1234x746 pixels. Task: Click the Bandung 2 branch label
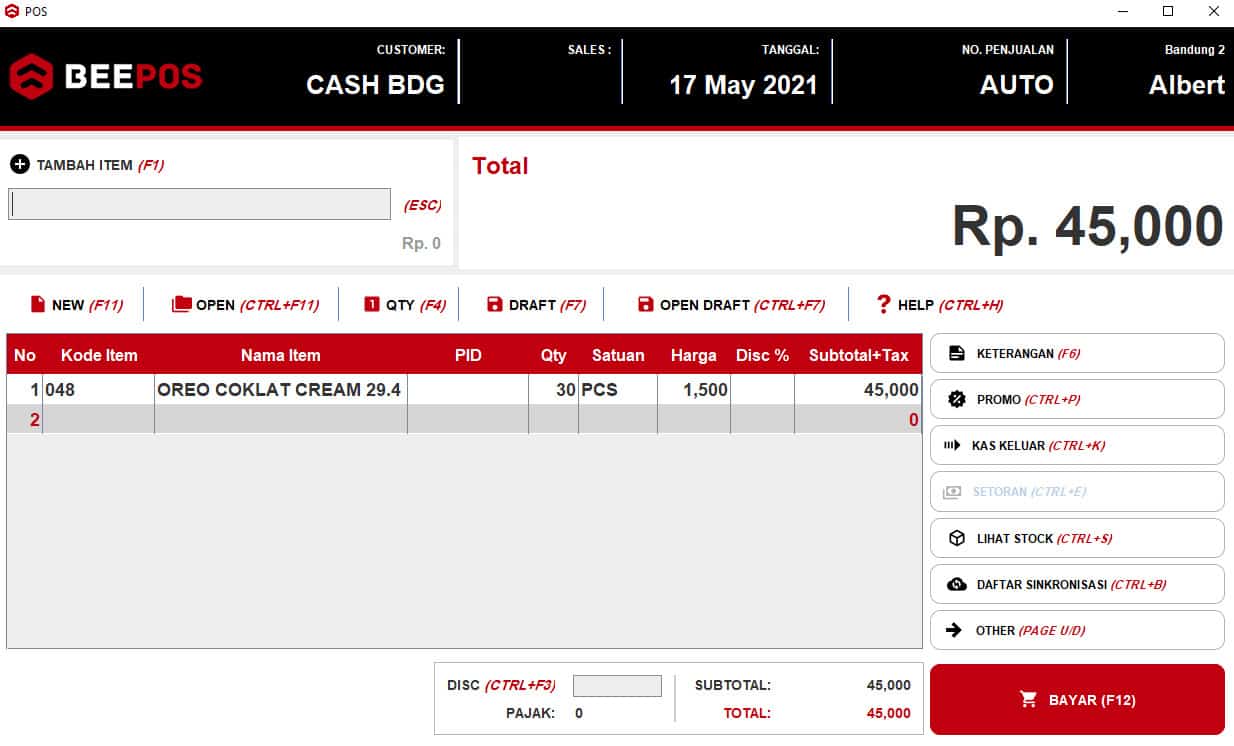(x=1195, y=49)
